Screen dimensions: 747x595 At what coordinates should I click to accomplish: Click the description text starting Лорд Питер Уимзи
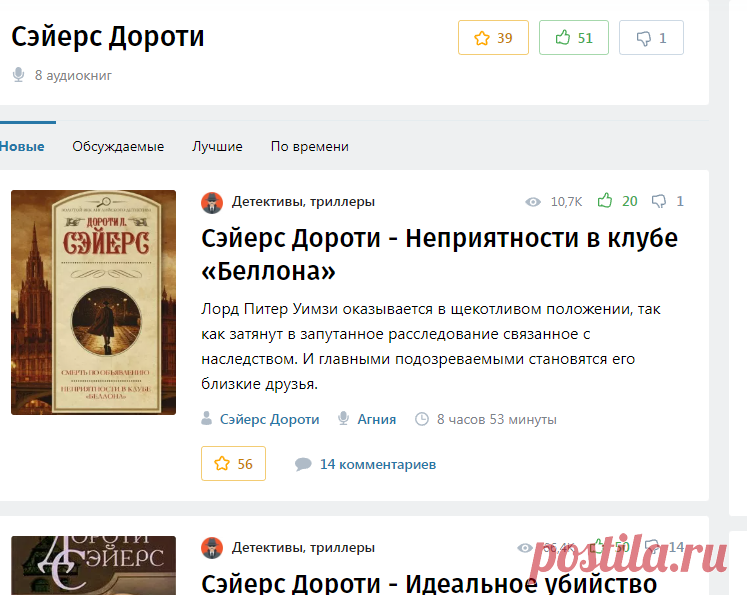431,346
